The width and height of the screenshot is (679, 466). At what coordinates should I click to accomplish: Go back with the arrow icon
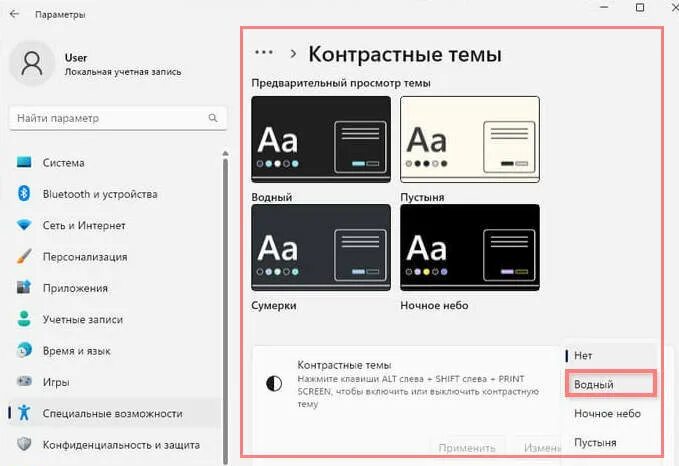pyautogui.click(x=14, y=14)
